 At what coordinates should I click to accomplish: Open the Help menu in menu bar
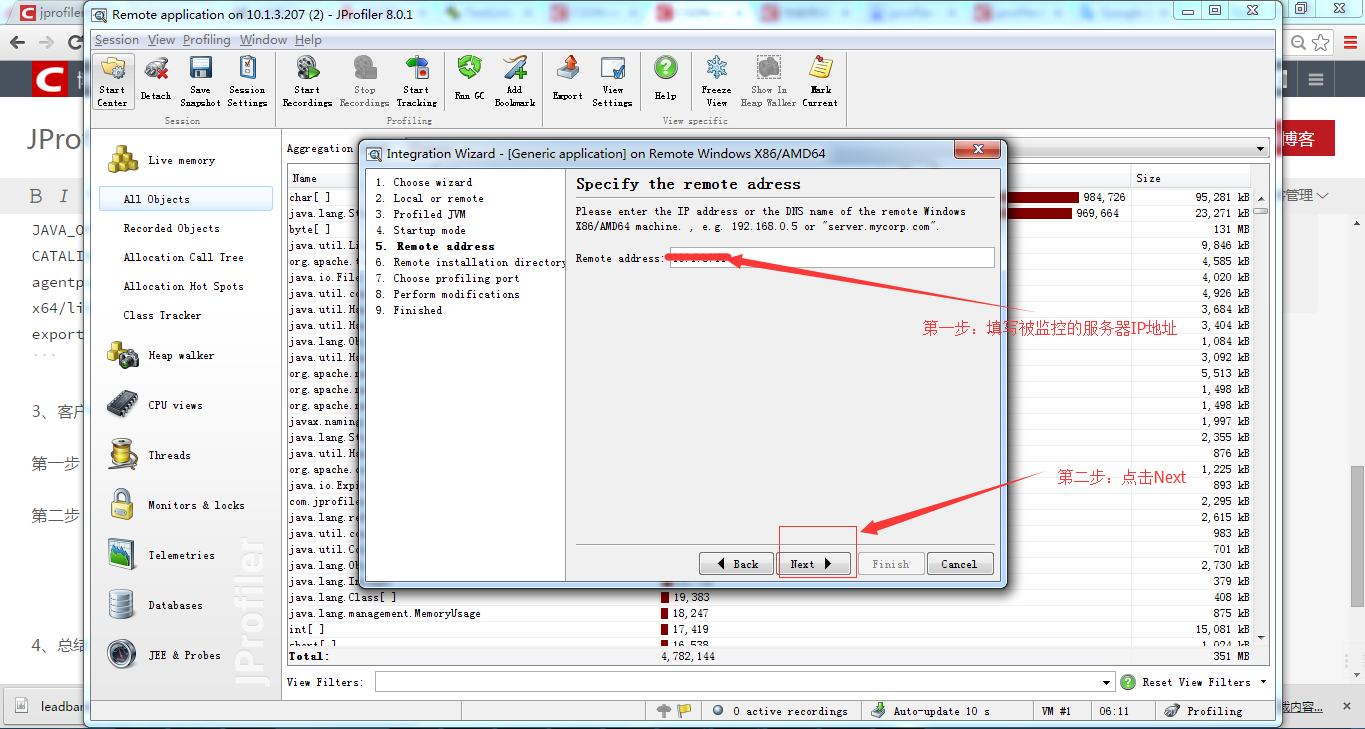click(x=308, y=40)
